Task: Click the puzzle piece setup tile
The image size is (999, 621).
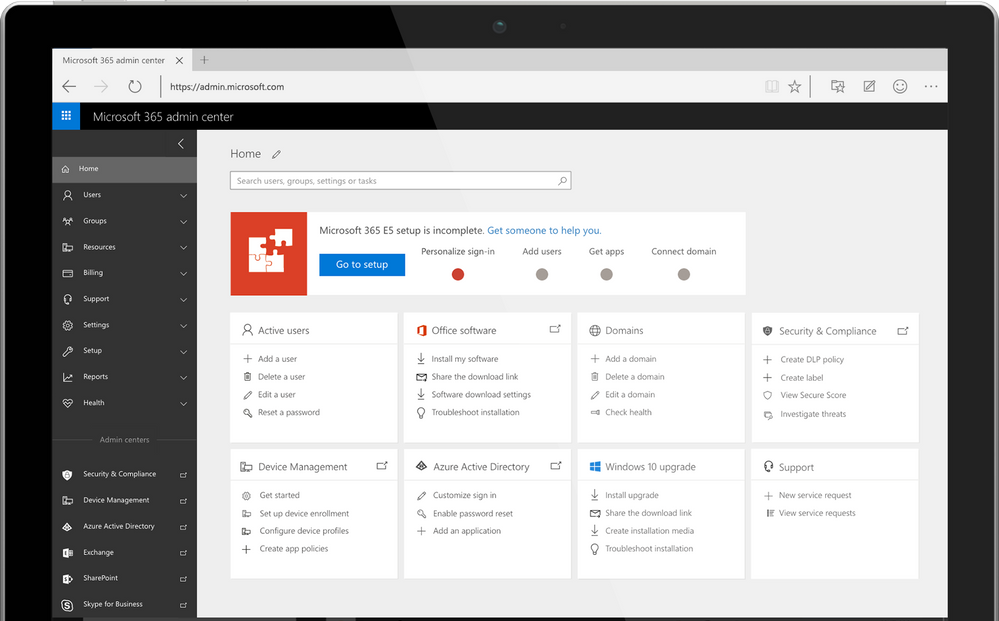Action: pyautogui.click(x=268, y=253)
